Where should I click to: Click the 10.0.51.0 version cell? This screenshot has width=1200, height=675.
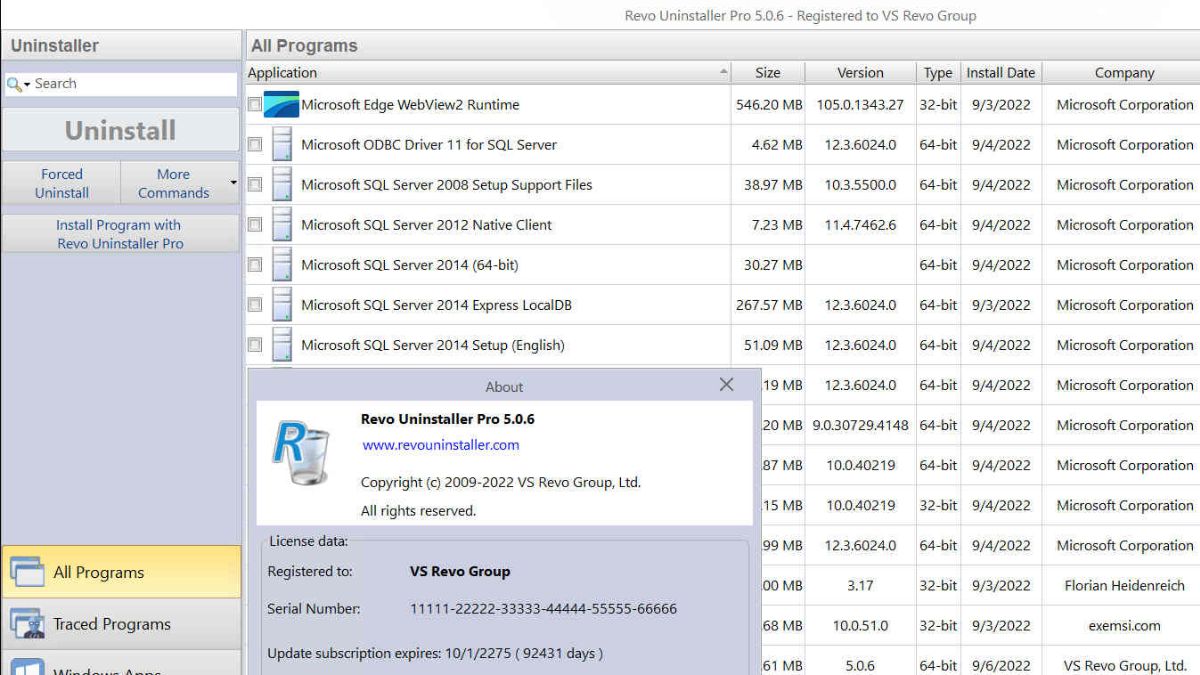(x=860, y=625)
